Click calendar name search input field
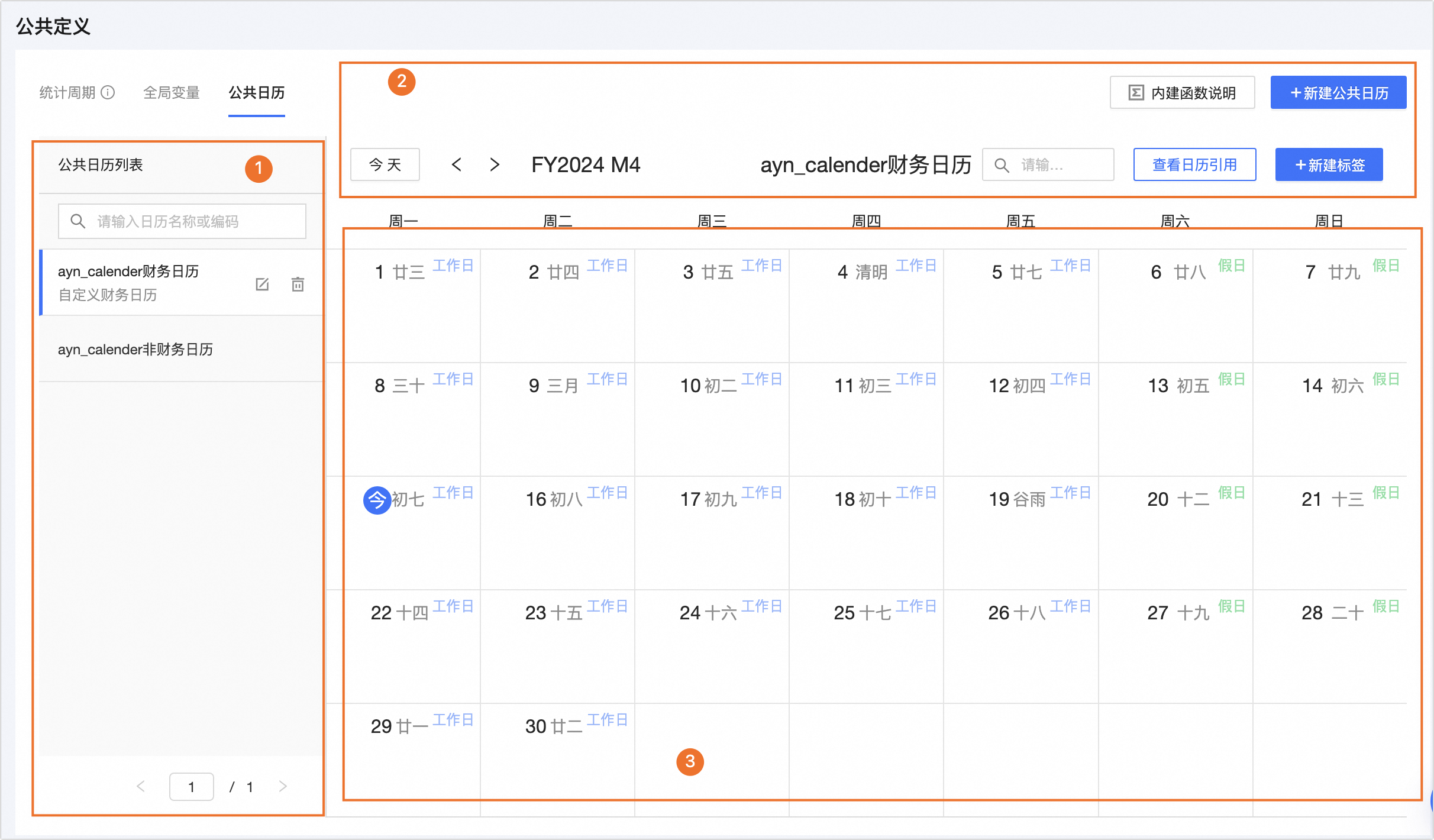The height and width of the screenshot is (840, 1434). coord(182,221)
